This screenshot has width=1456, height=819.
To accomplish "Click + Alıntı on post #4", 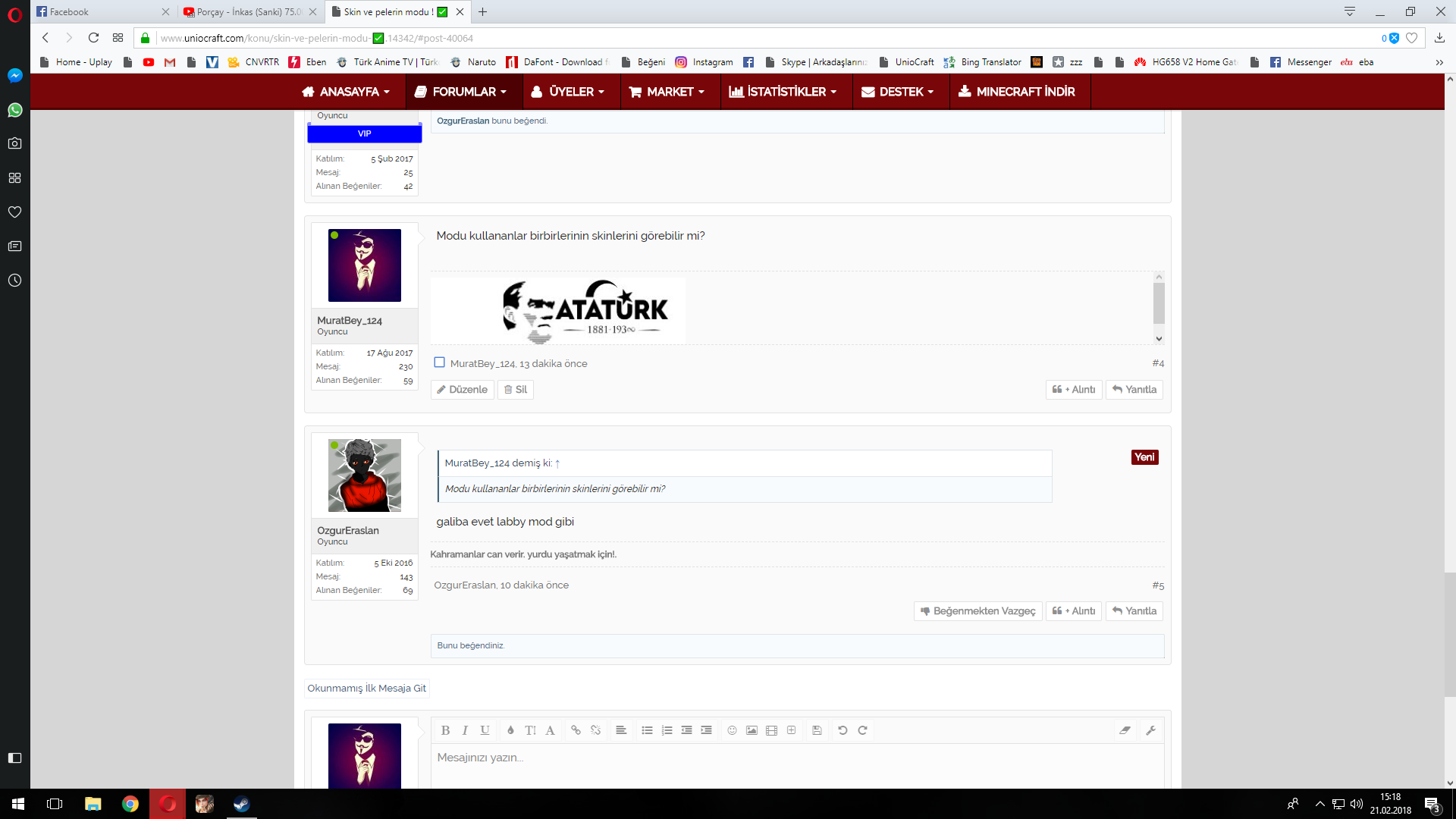I will 1074,390.
